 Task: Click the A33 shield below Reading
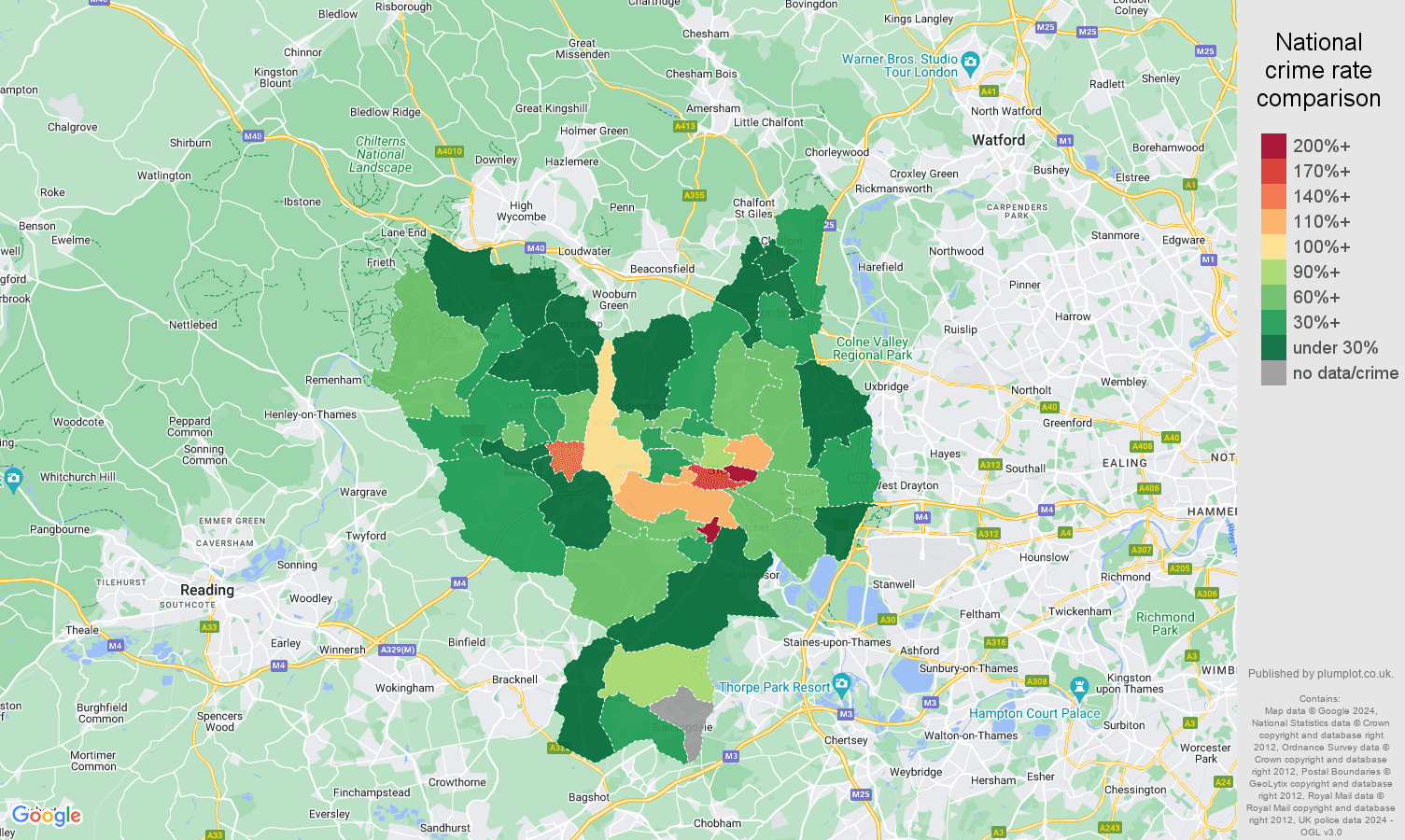(209, 627)
